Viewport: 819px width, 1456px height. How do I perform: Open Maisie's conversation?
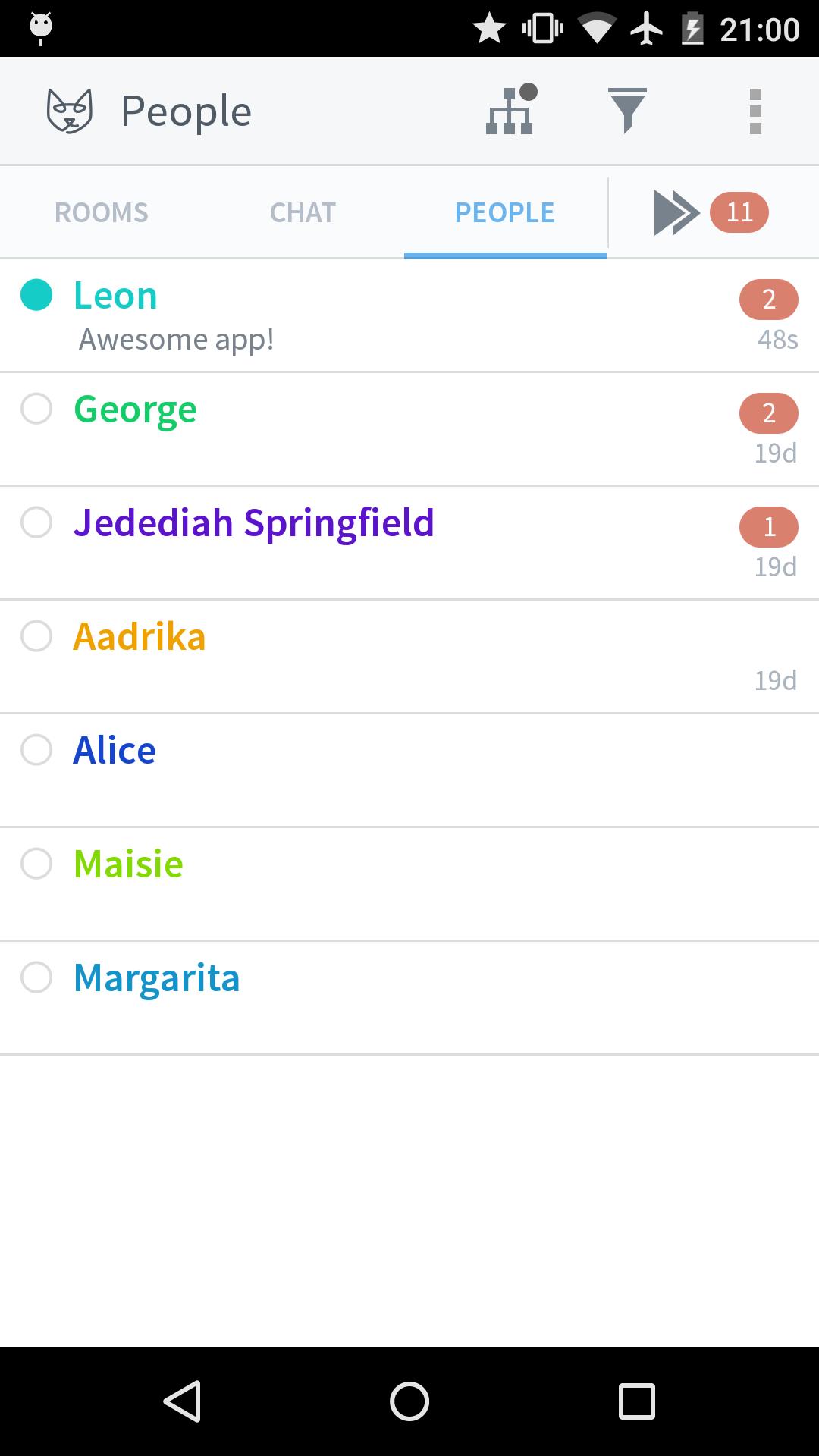(128, 864)
